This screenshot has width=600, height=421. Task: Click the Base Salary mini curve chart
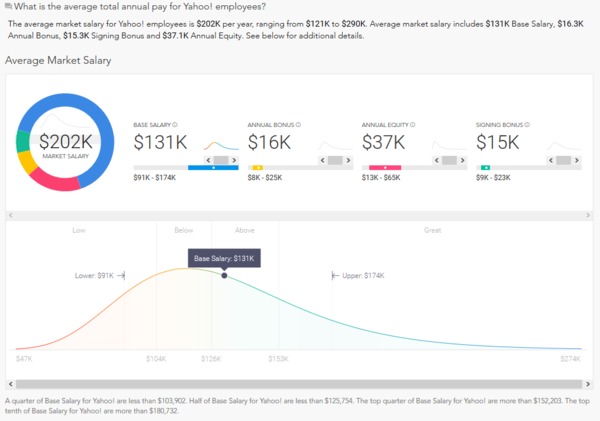coord(221,145)
